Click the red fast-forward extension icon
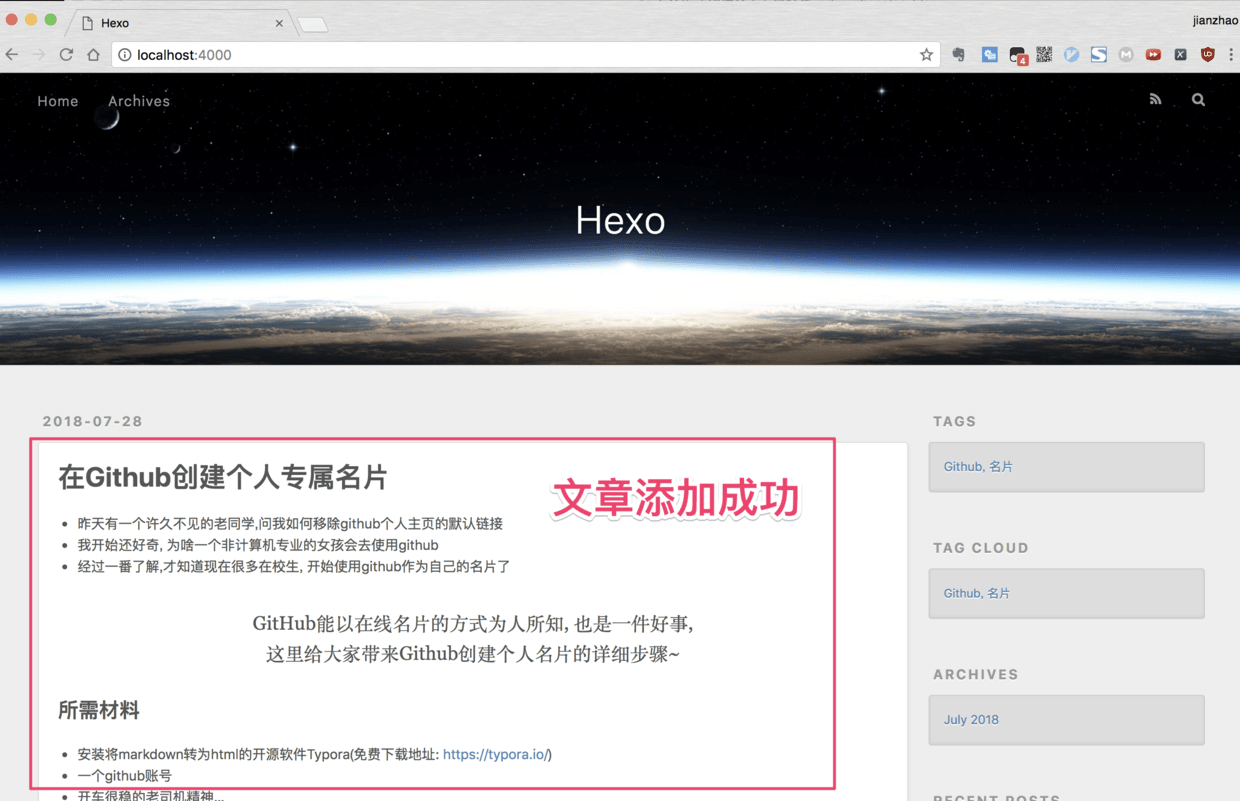 (1153, 55)
